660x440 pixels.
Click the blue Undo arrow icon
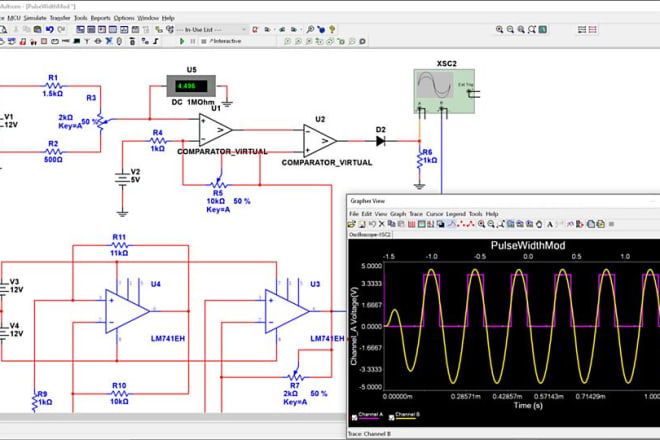coord(50,29)
